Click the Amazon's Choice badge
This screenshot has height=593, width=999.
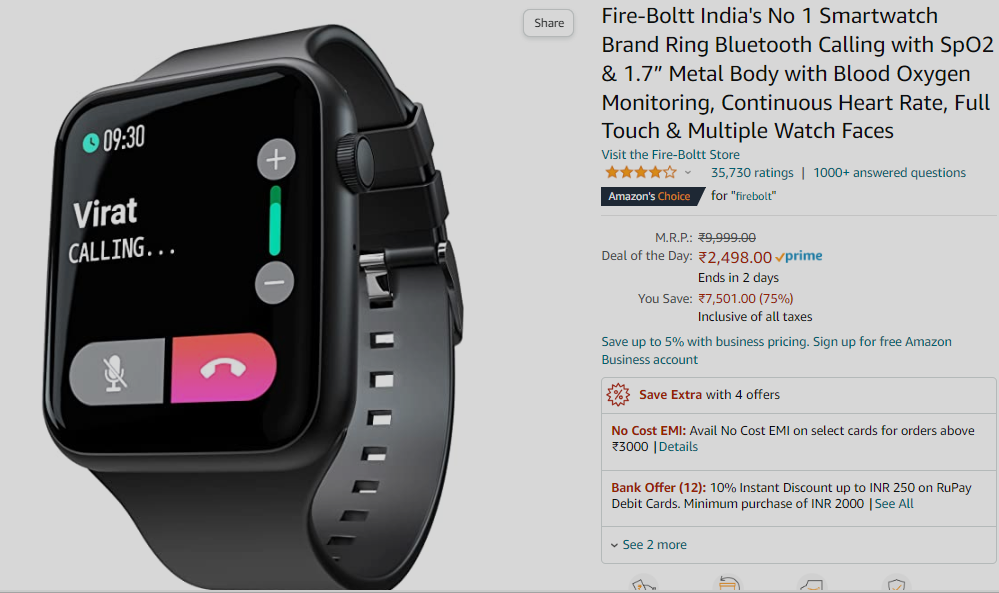point(652,196)
